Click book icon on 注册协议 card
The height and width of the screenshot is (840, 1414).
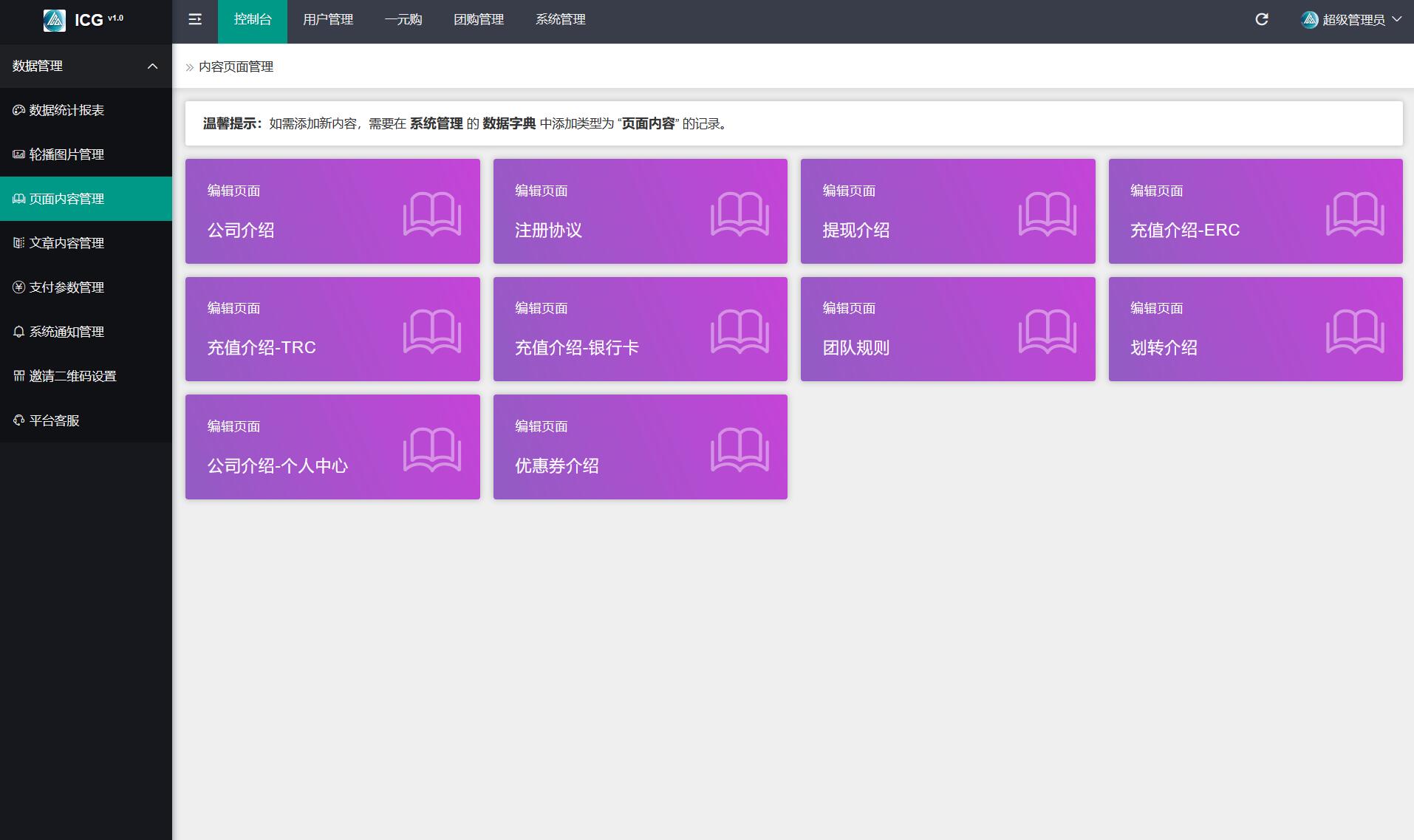(x=740, y=214)
